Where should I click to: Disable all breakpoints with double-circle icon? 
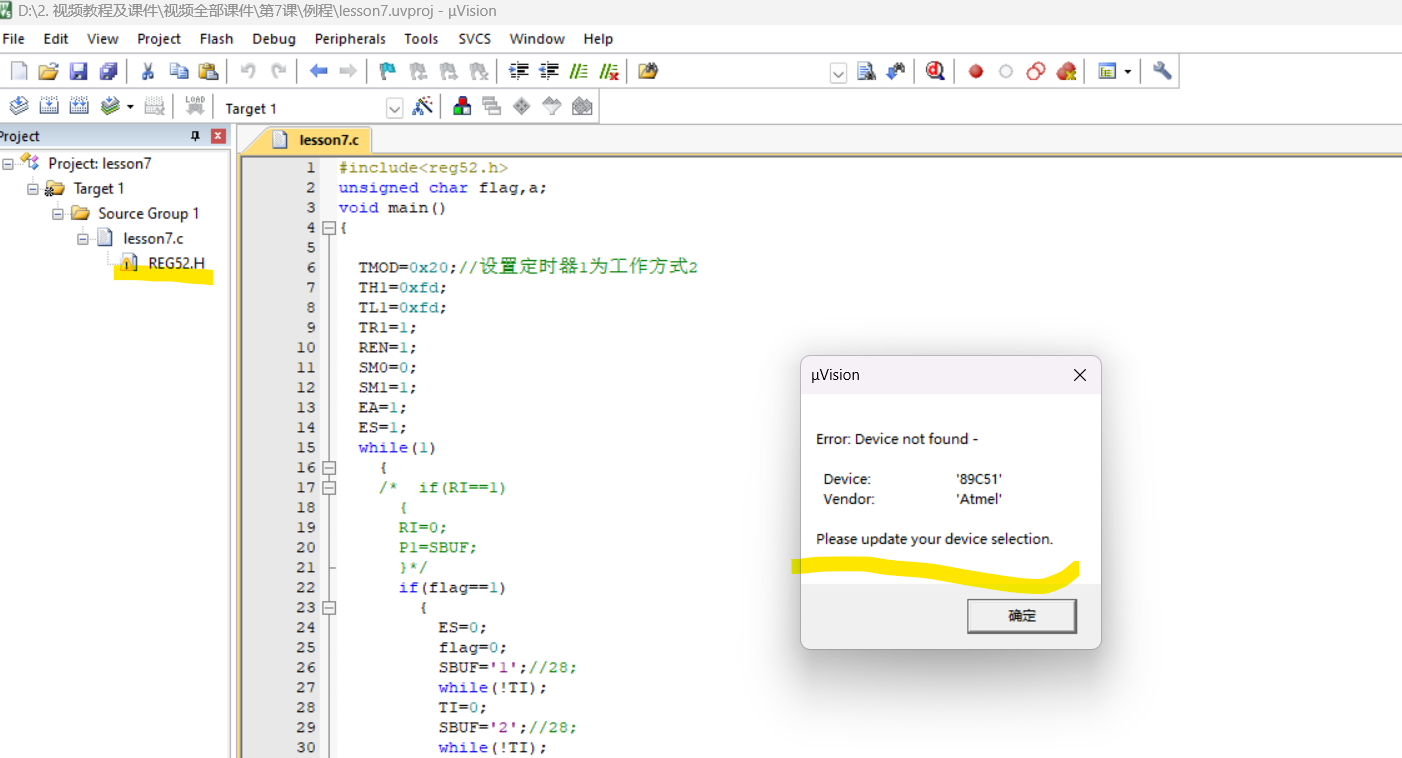point(1036,71)
